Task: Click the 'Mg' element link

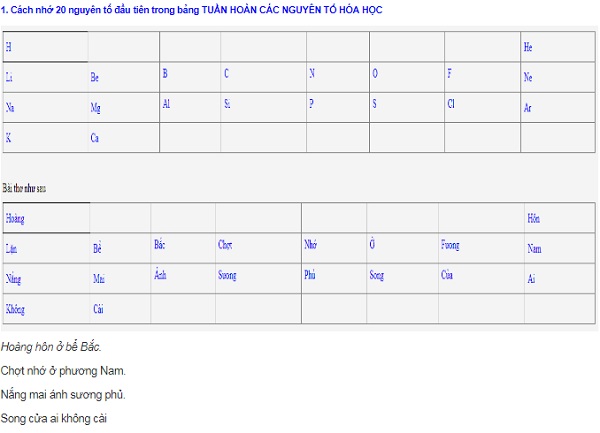Action: coord(95,108)
